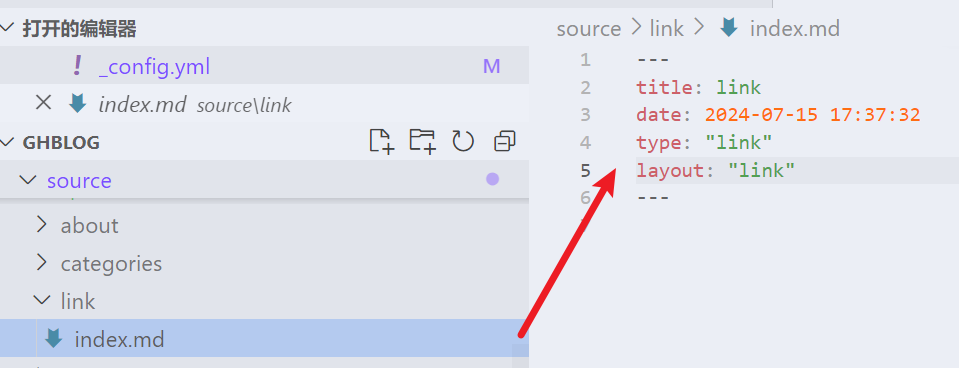959x368 pixels.
Task: Collapse the 打开的编辑器 section
Action: (x=7, y=28)
